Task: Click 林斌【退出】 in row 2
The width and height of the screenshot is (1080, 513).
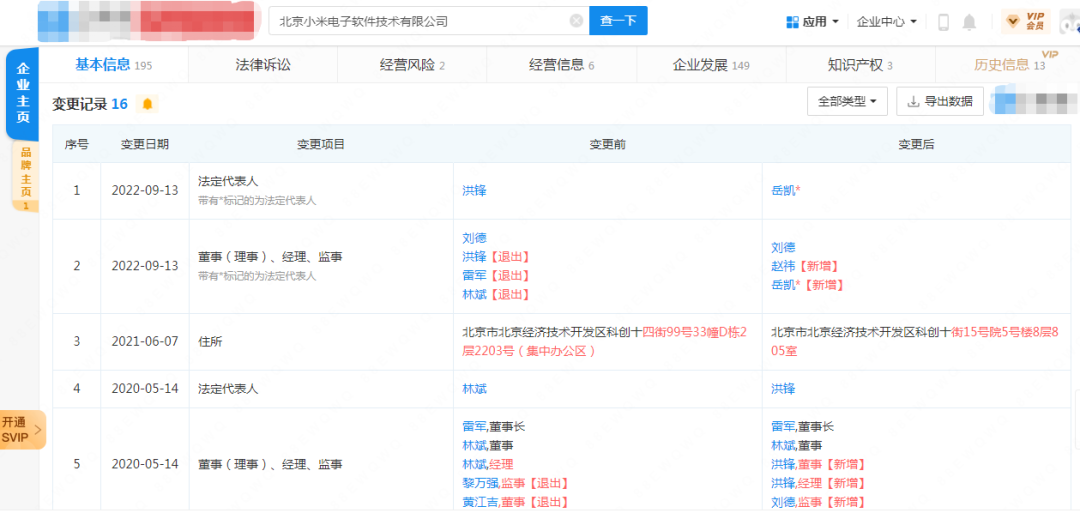Action: pyautogui.click(x=496, y=294)
